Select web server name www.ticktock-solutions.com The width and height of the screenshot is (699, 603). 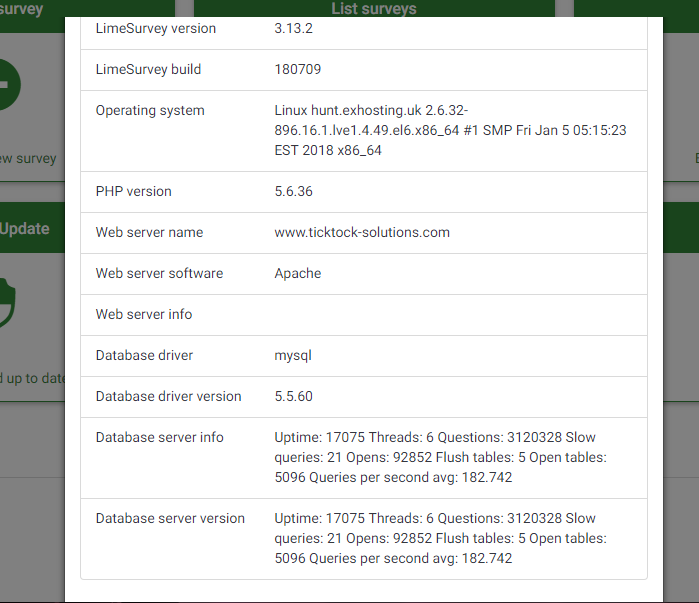[x=362, y=233]
